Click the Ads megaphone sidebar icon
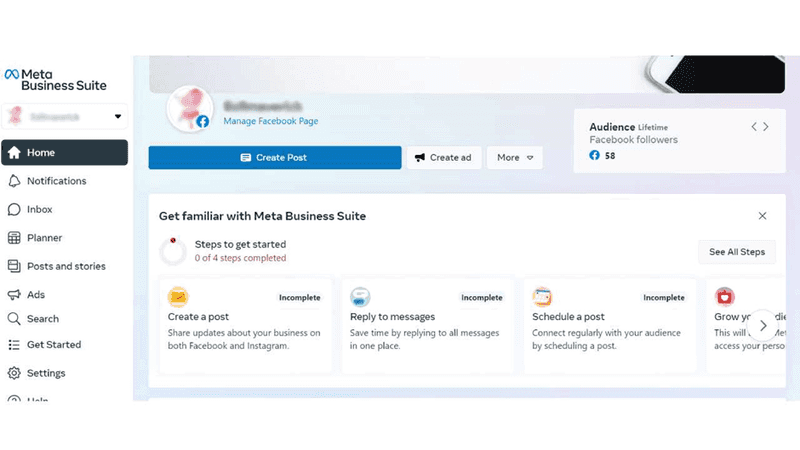Image resolution: width=800 pixels, height=450 pixels. coord(14,294)
